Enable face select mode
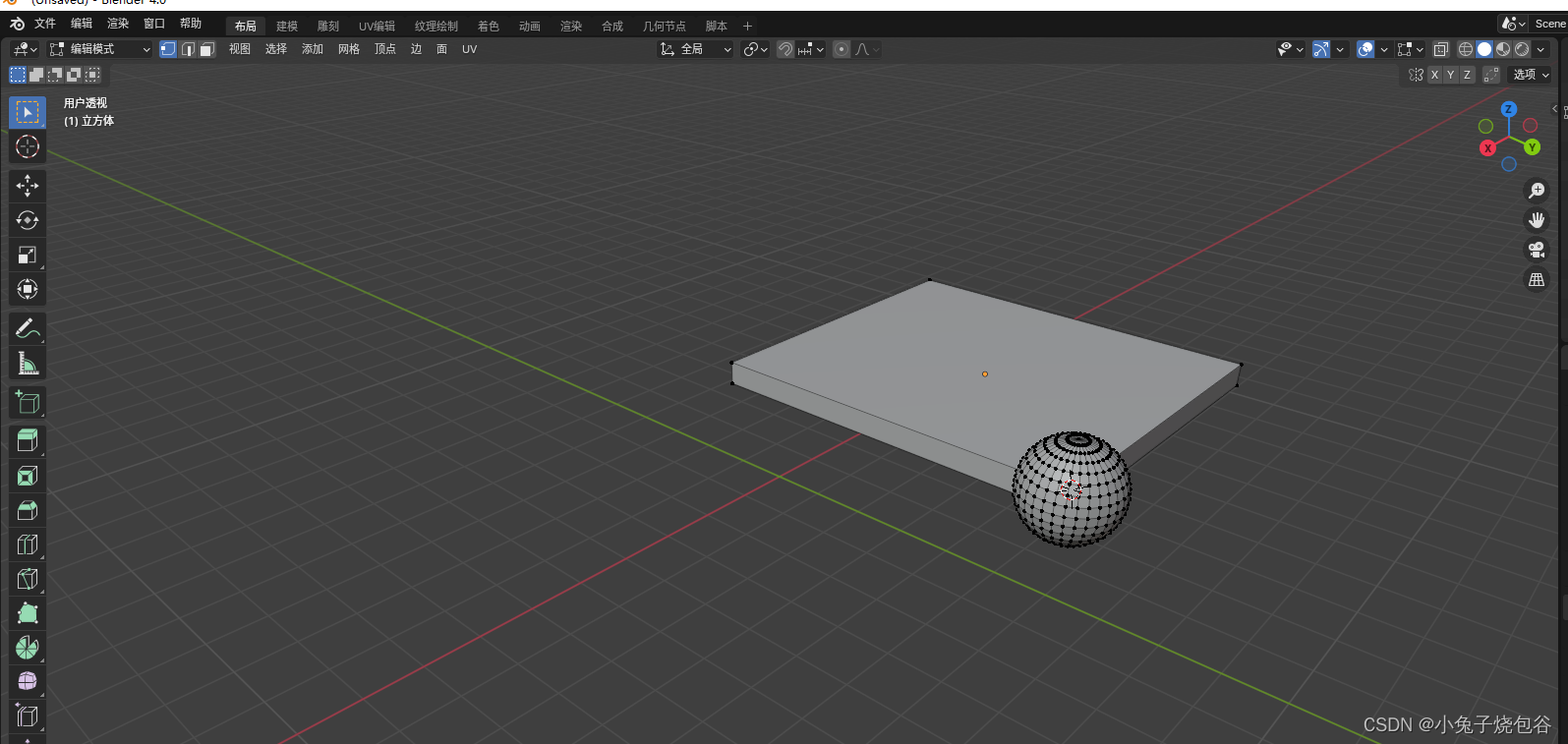This screenshot has width=1568, height=744. pyautogui.click(x=207, y=49)
